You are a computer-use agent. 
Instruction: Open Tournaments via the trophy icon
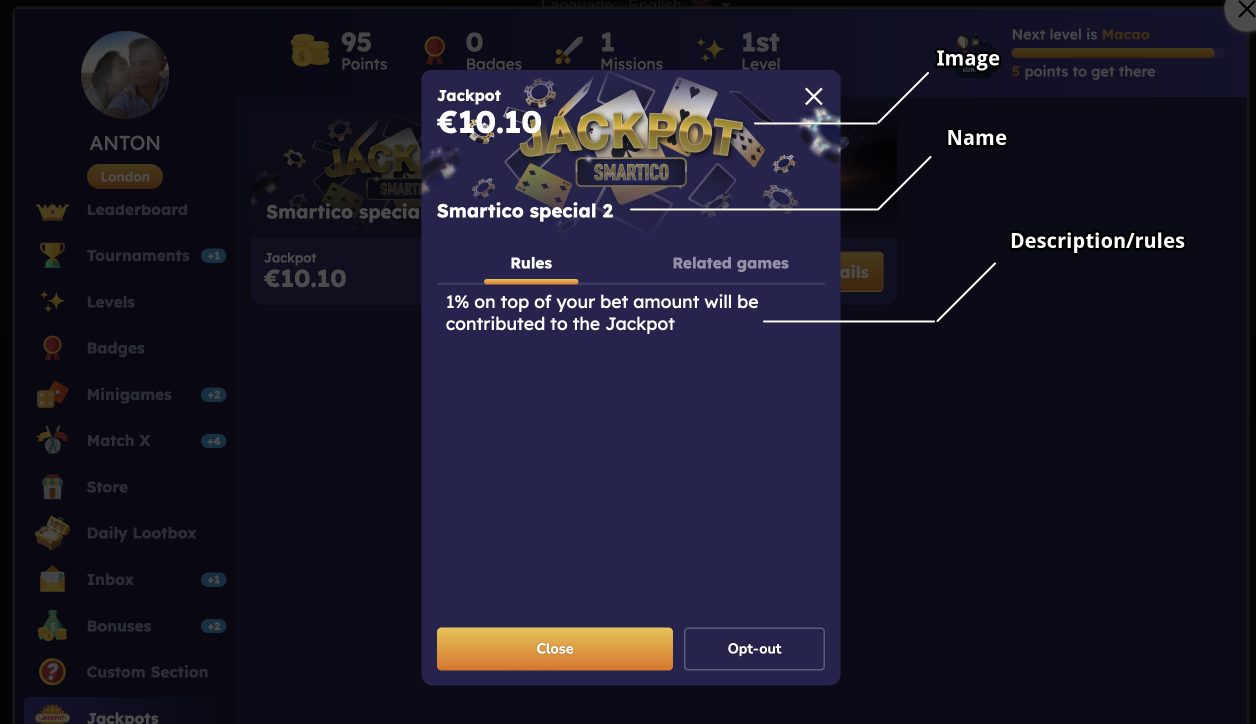51,256
